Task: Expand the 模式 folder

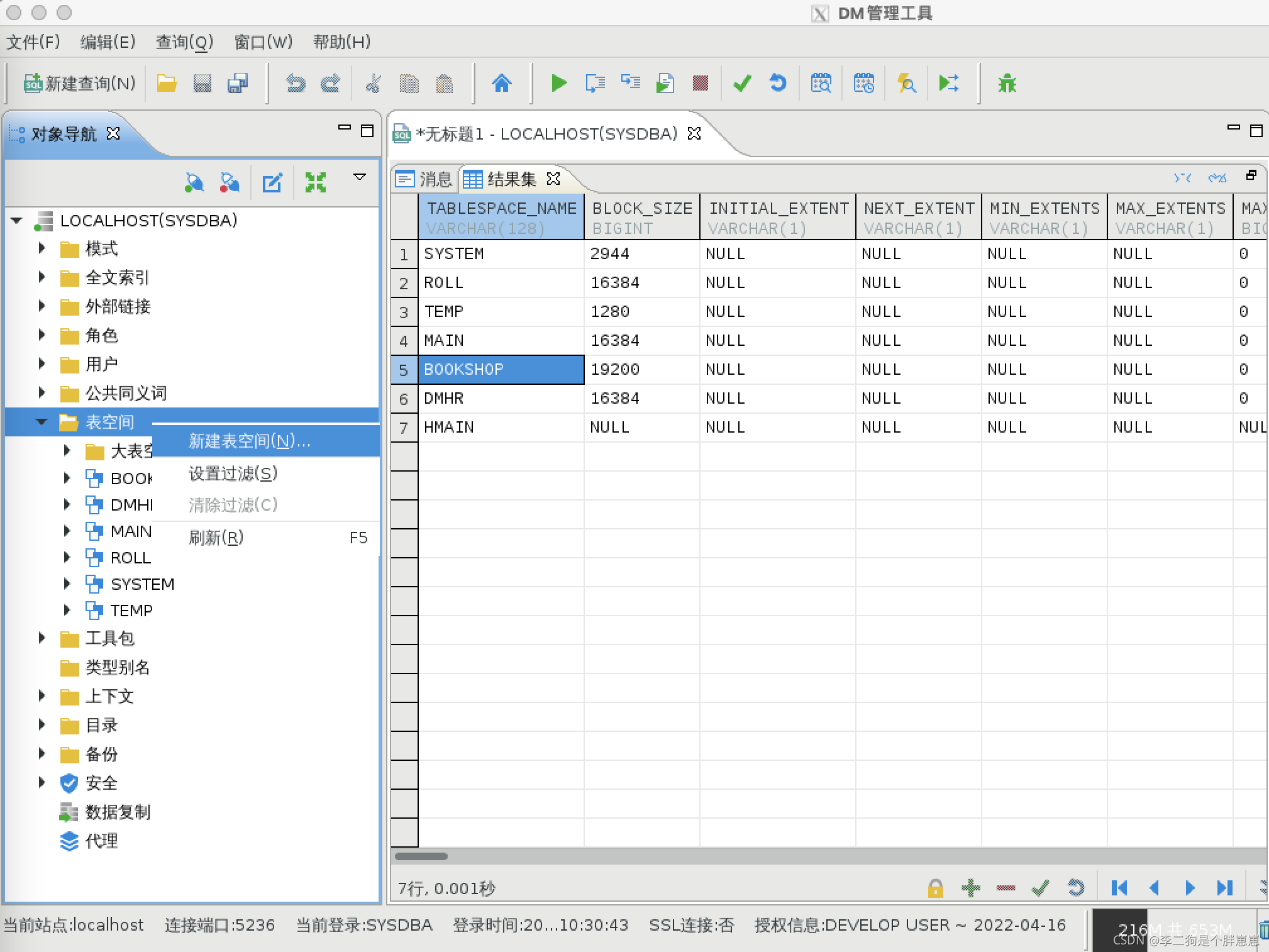Action: pyautogui.click(x=42, y=248)
